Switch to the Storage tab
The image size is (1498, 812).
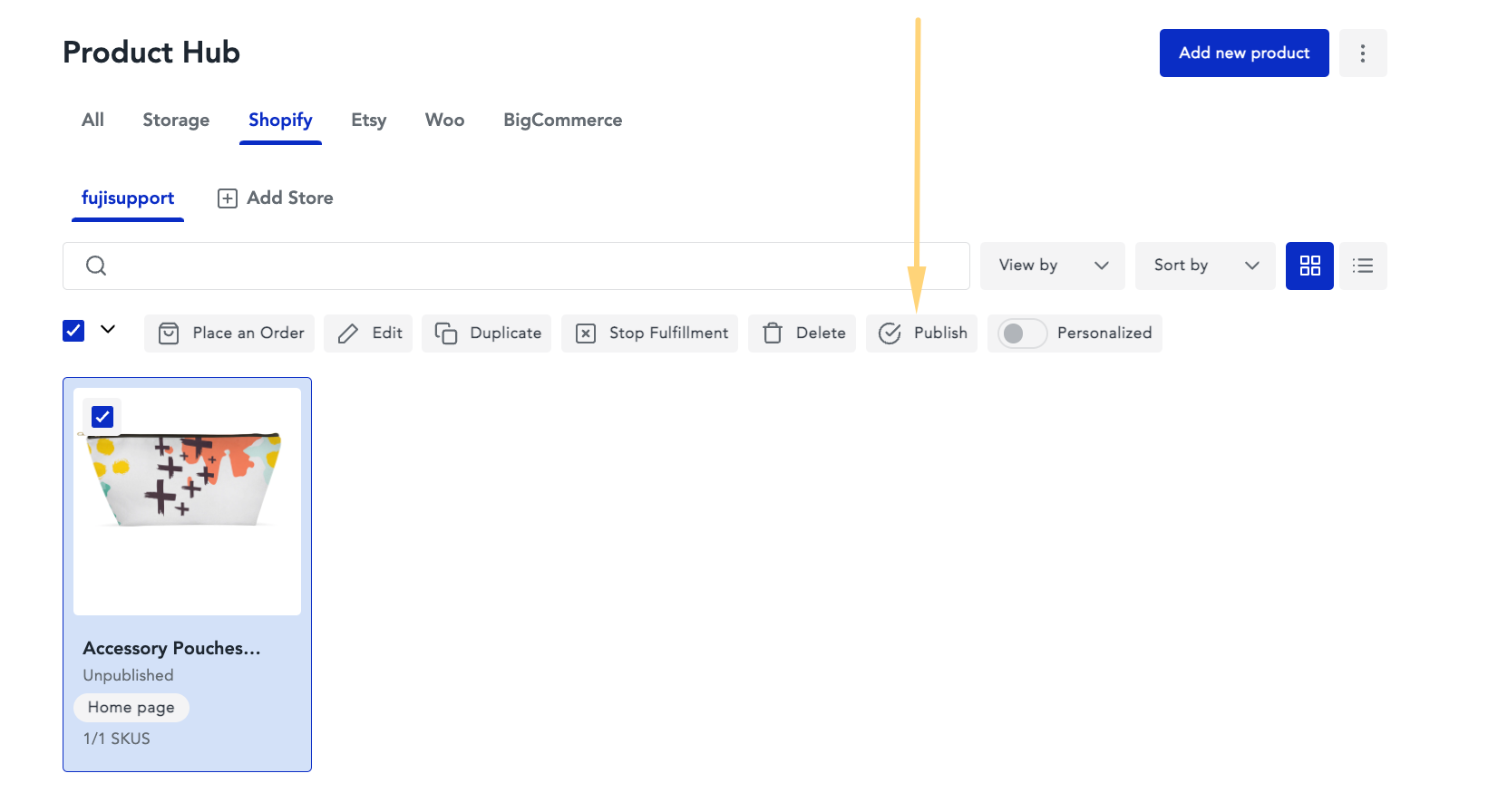coord(176,120)
